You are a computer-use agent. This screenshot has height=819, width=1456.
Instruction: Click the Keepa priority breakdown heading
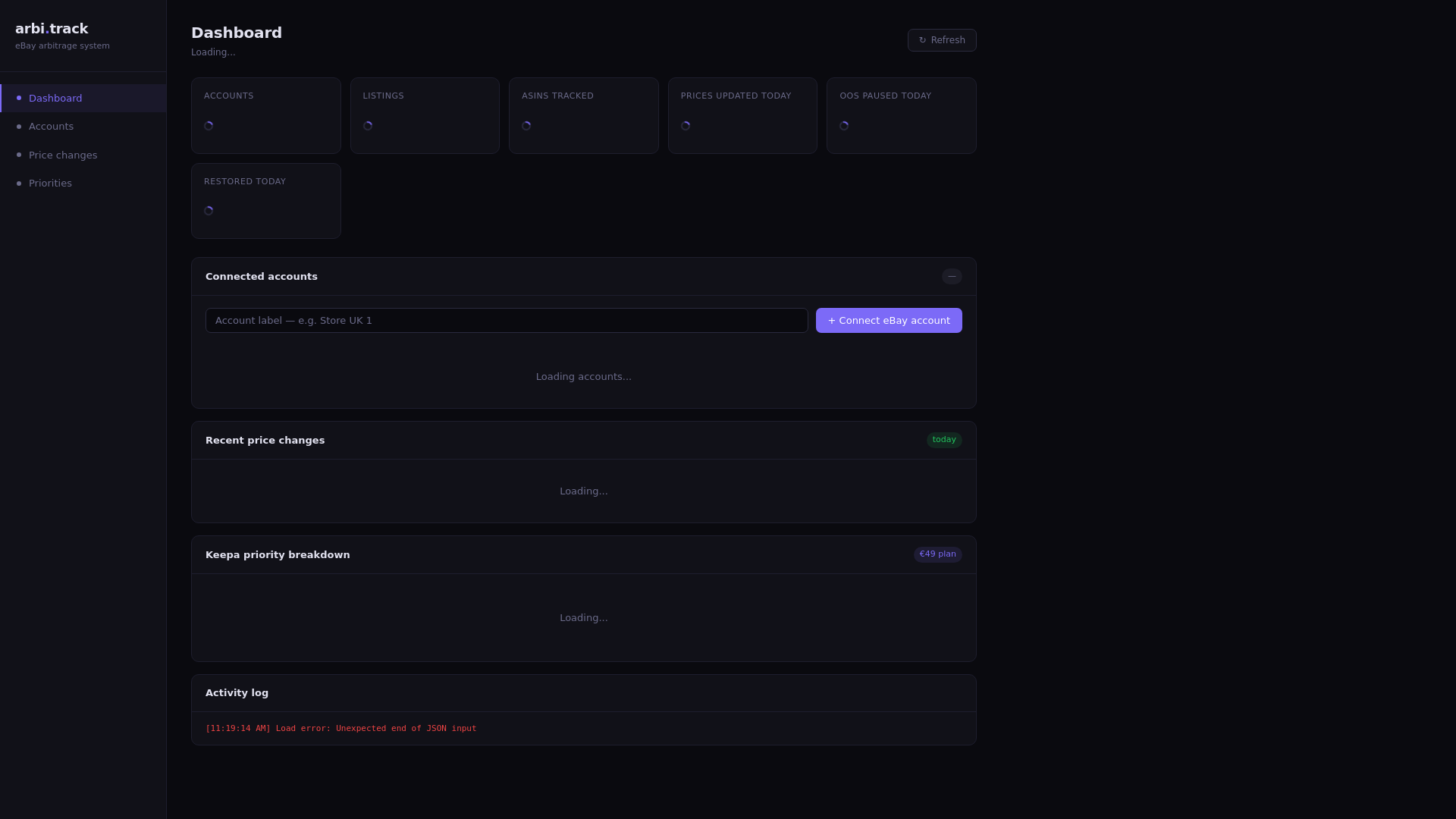[278, 555]
